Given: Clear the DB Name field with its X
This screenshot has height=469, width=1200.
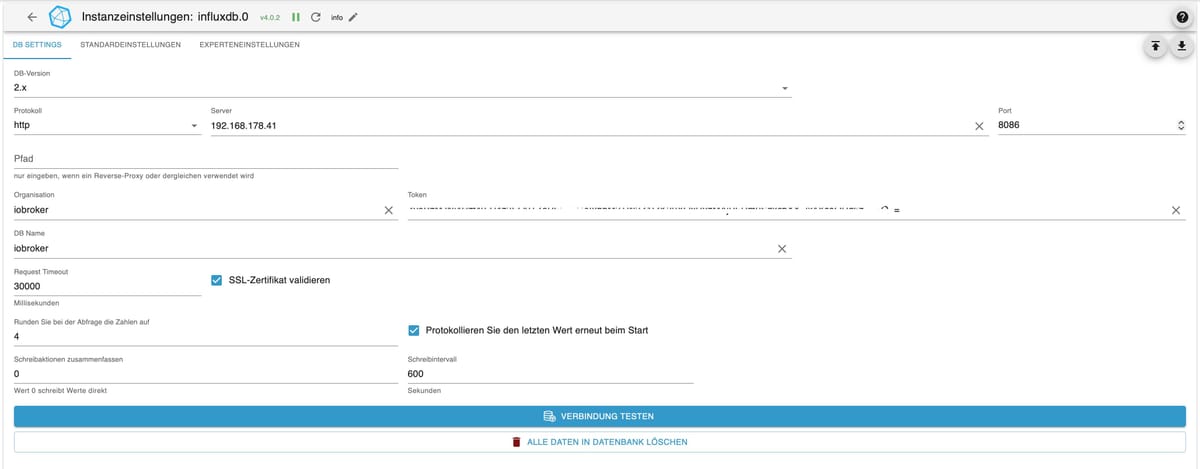Looking at the screenshot, I should pos(782,248).
